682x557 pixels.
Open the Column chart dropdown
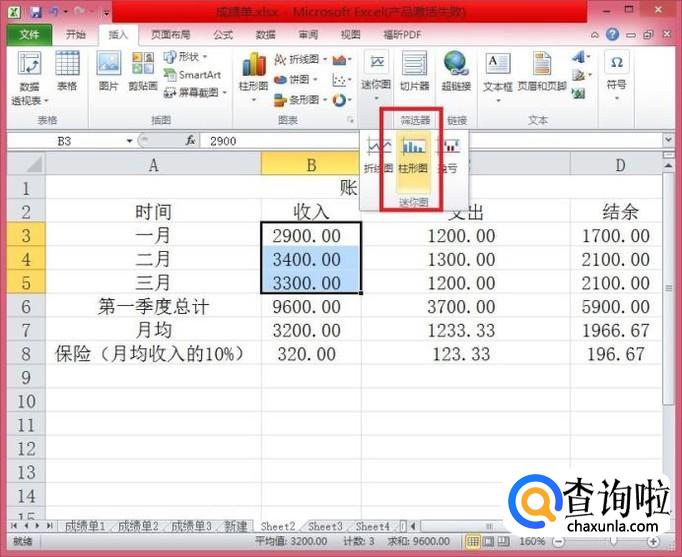pyautogui.click(x=254, y=77)
